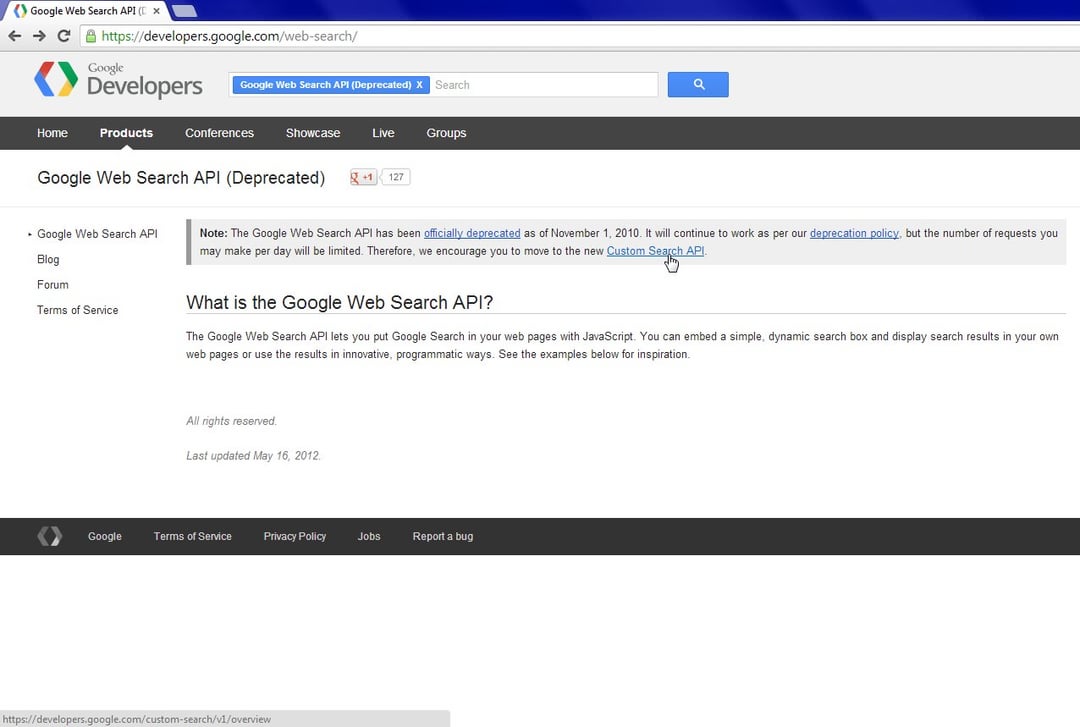The width and height of the screenshot is (1080, 727).
Task: Remove the Google Web Search API search filter X
Action: (x=419, y=85)
